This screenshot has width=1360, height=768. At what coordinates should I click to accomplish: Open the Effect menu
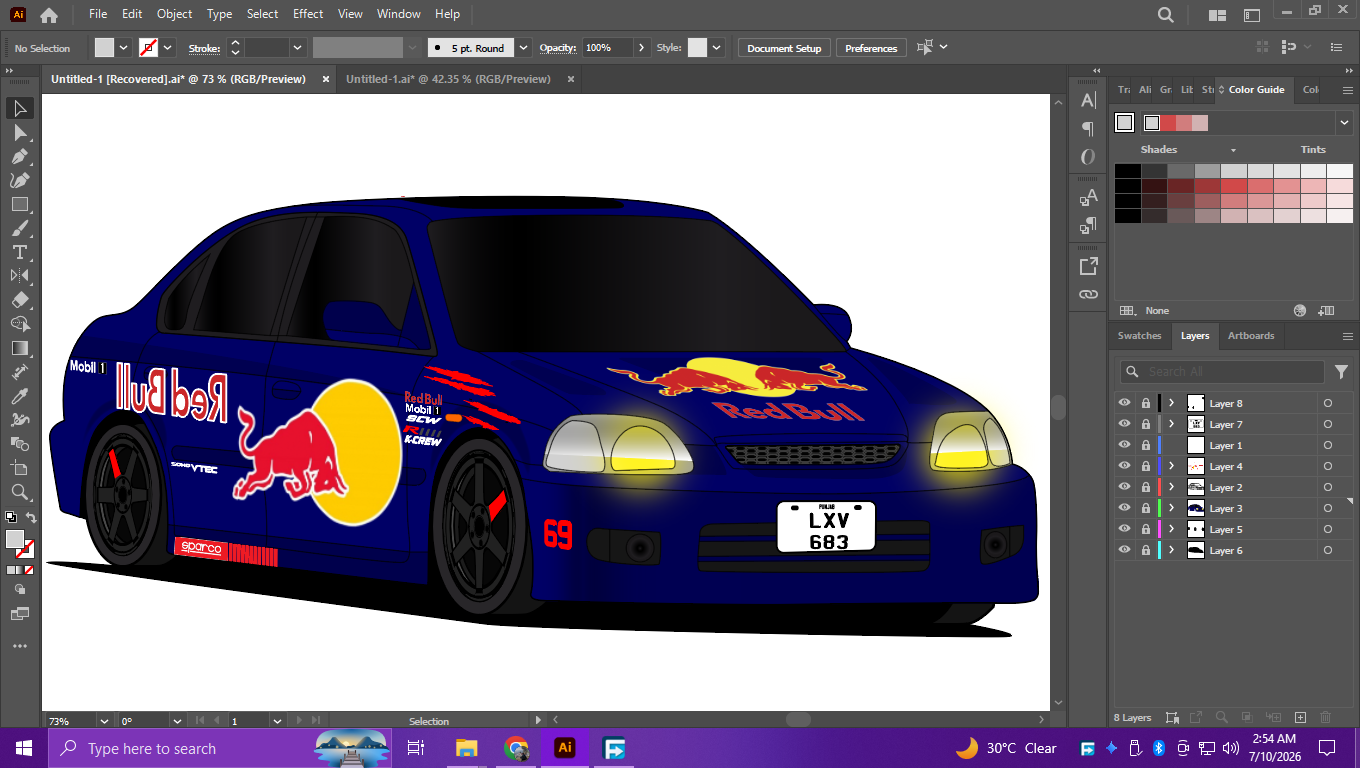[308, 14]
